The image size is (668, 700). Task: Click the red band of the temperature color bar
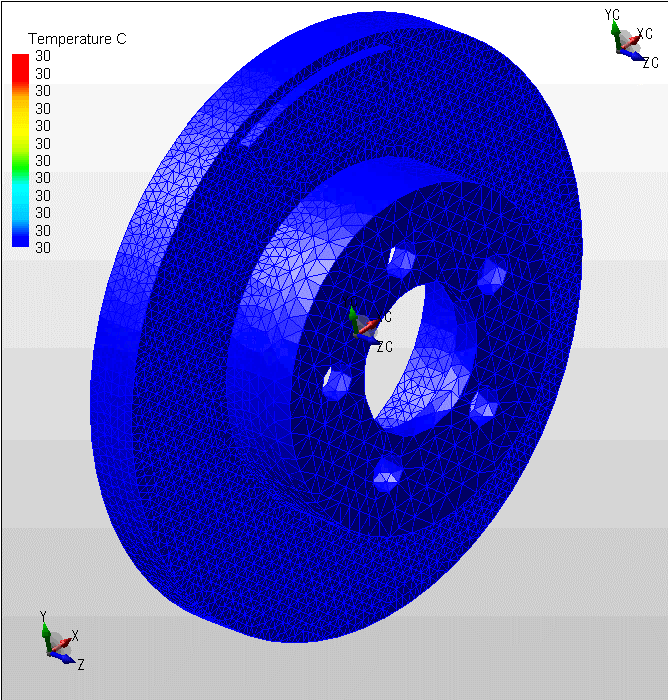(19, 66)
